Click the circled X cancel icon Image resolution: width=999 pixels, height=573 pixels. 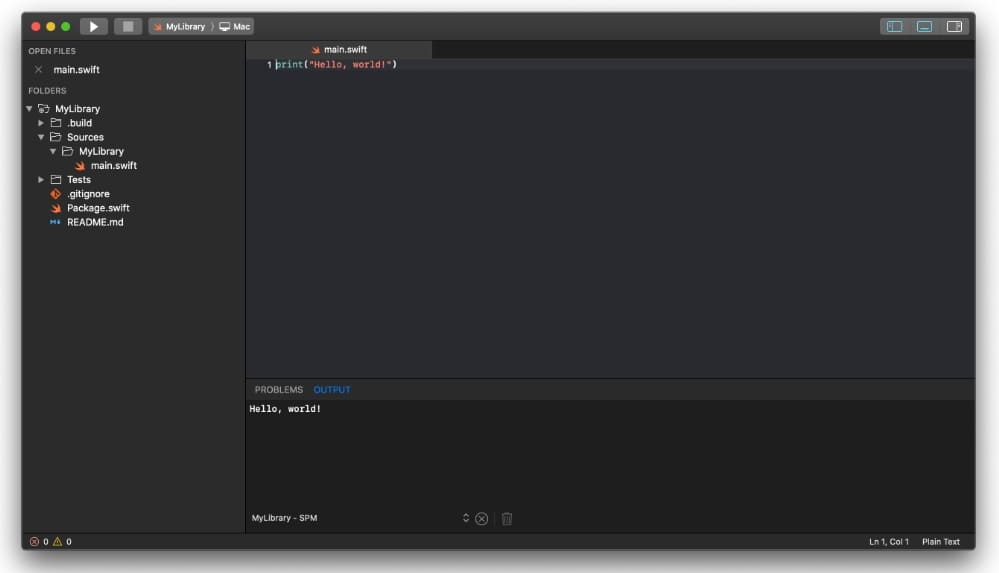[x=482, y=519]
